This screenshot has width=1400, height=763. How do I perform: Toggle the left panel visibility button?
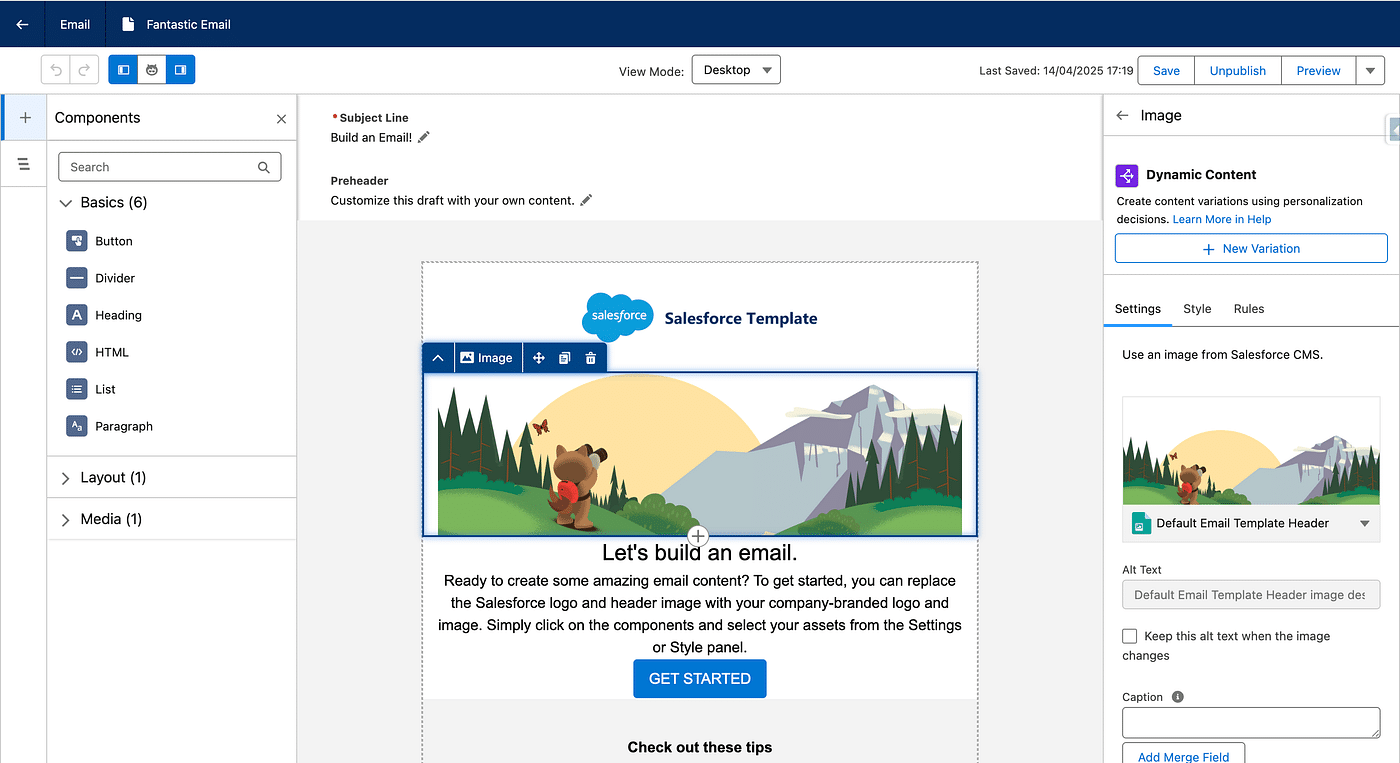[123, 70]
